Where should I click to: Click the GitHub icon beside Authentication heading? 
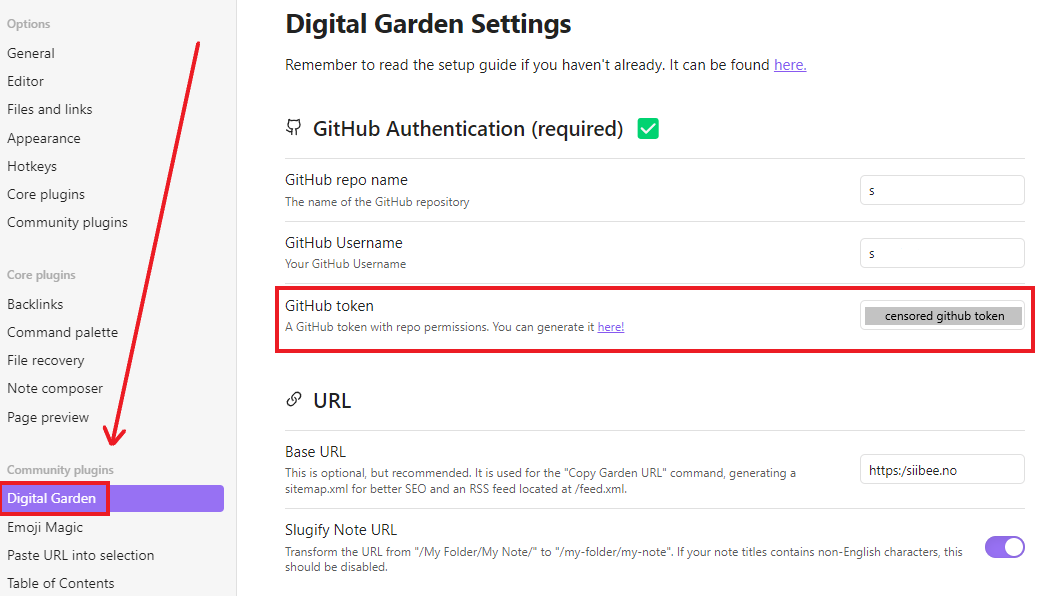tap(293, 128)
